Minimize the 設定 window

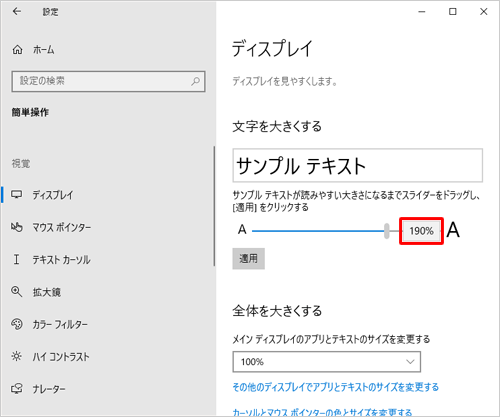coord(422,12)
